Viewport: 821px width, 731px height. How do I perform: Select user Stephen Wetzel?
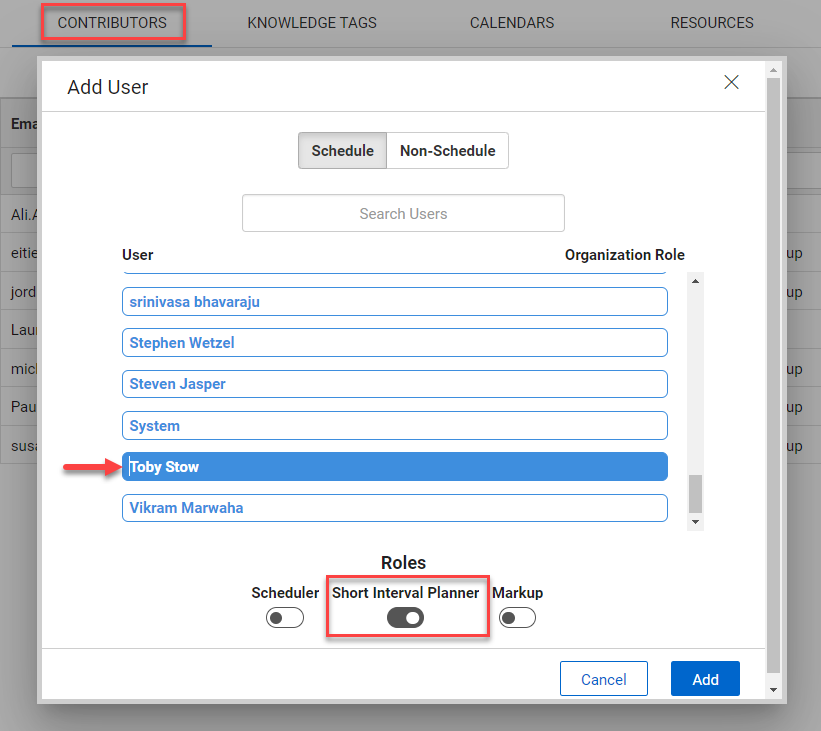point(394,342)
